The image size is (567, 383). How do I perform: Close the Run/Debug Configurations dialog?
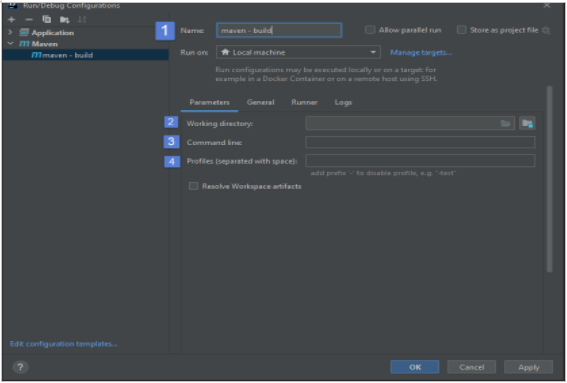pos(547,5)
